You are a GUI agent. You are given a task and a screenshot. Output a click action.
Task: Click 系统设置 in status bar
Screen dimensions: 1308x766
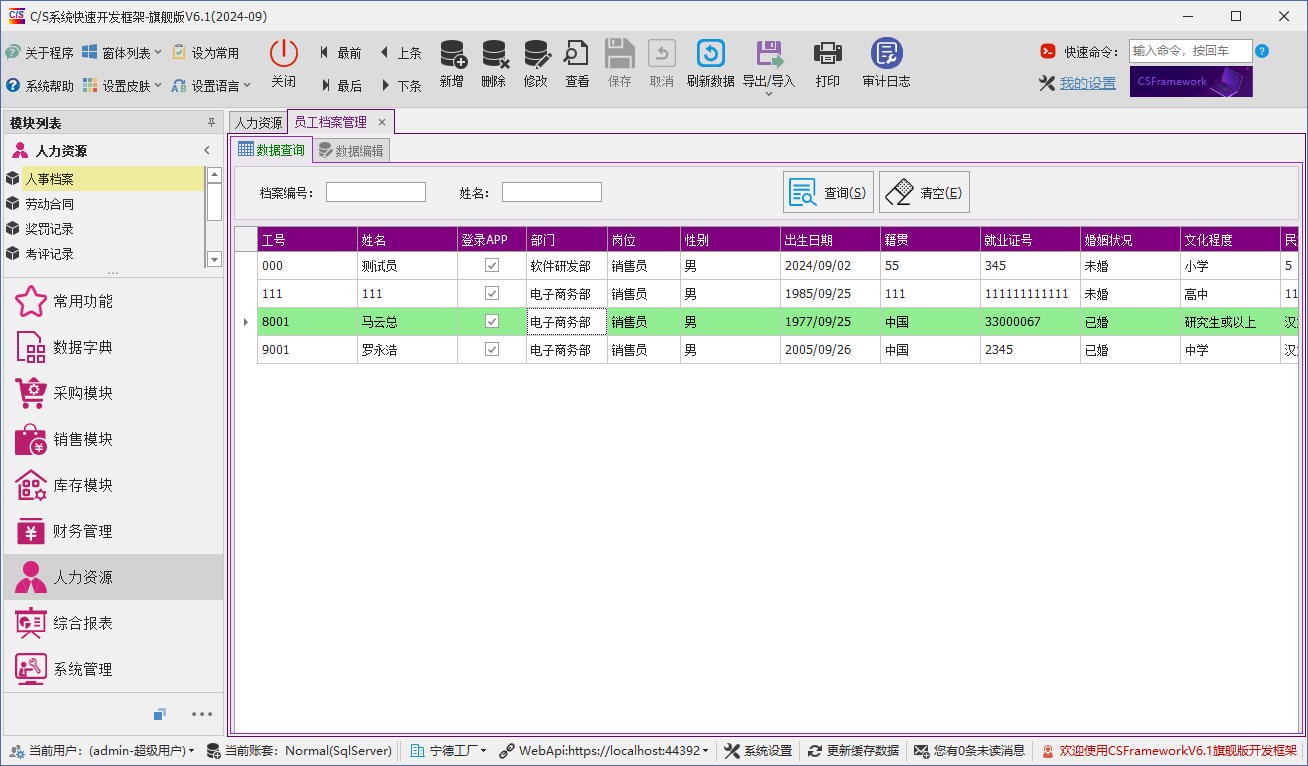(759, 750)
